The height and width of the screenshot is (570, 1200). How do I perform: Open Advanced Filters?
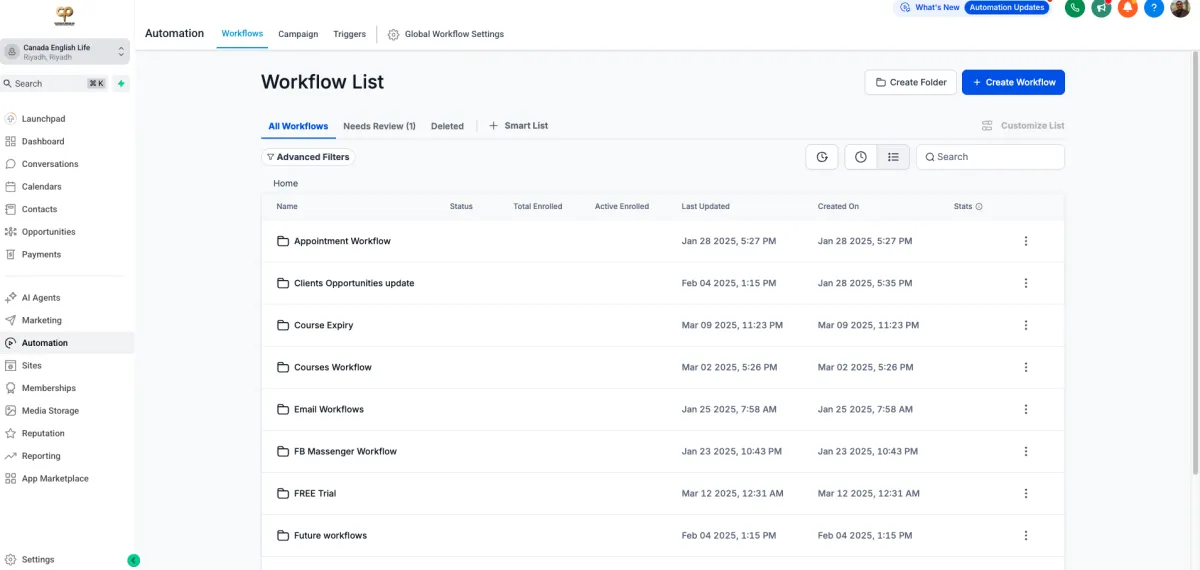(x=308, y=157)
